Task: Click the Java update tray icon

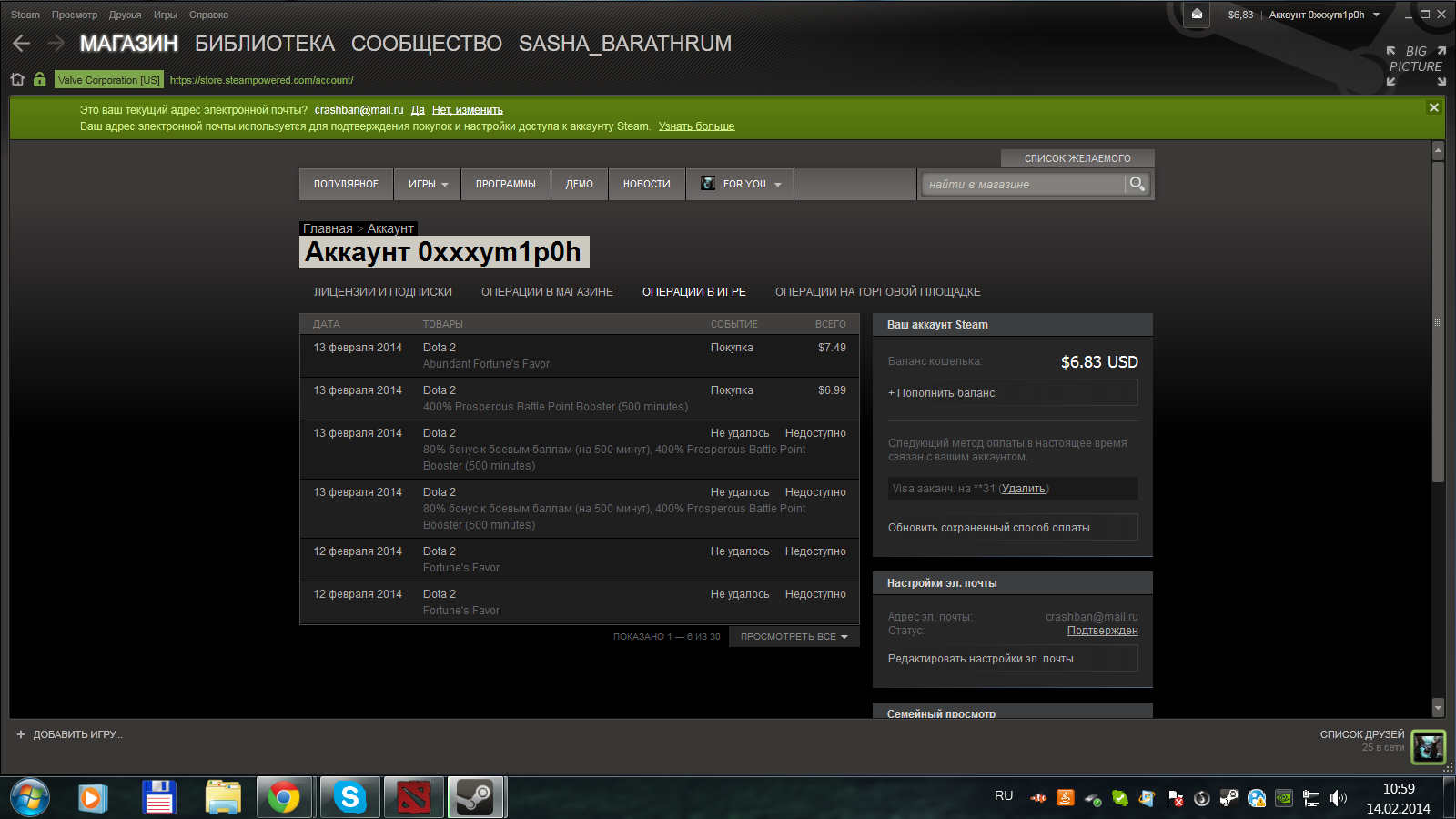Action: [x=1066, y=798]
